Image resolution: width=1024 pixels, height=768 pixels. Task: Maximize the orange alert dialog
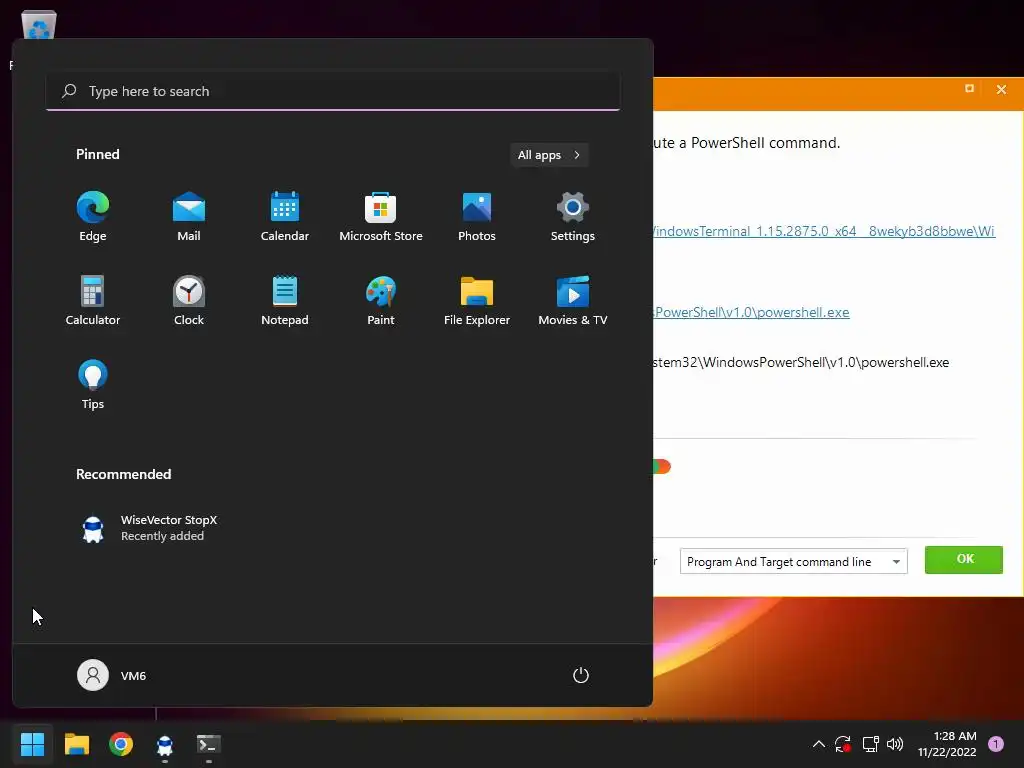pos(969,89)
